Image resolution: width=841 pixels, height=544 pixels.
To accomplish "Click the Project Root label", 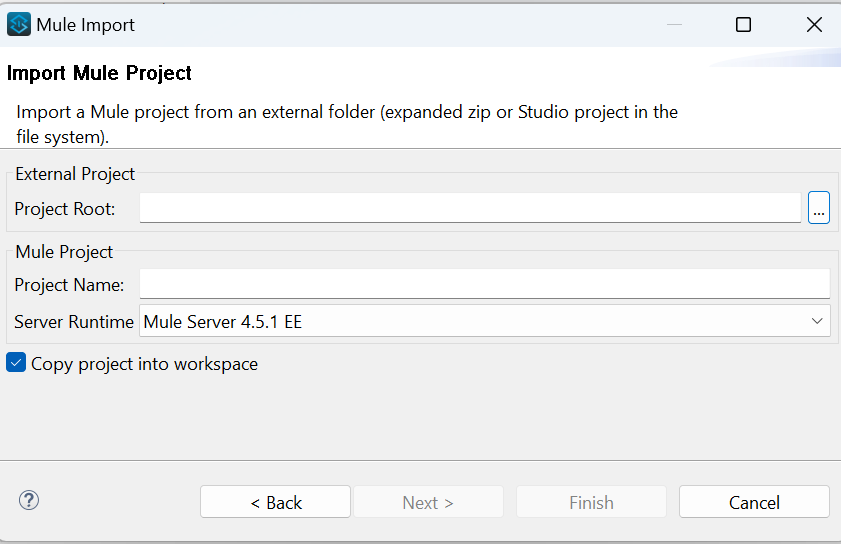I will [65, 209].
